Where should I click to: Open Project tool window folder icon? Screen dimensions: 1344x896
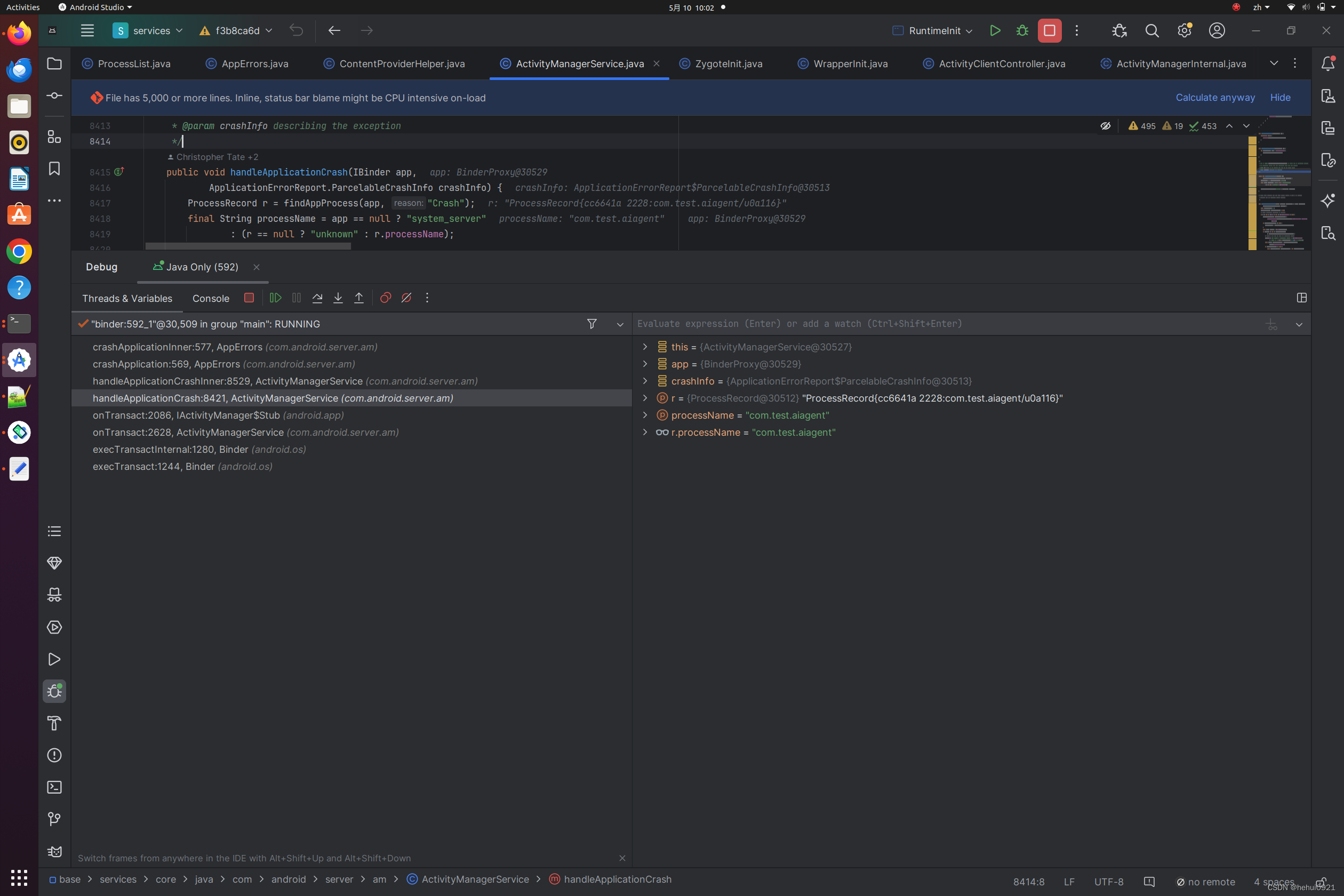click(54, 63)
